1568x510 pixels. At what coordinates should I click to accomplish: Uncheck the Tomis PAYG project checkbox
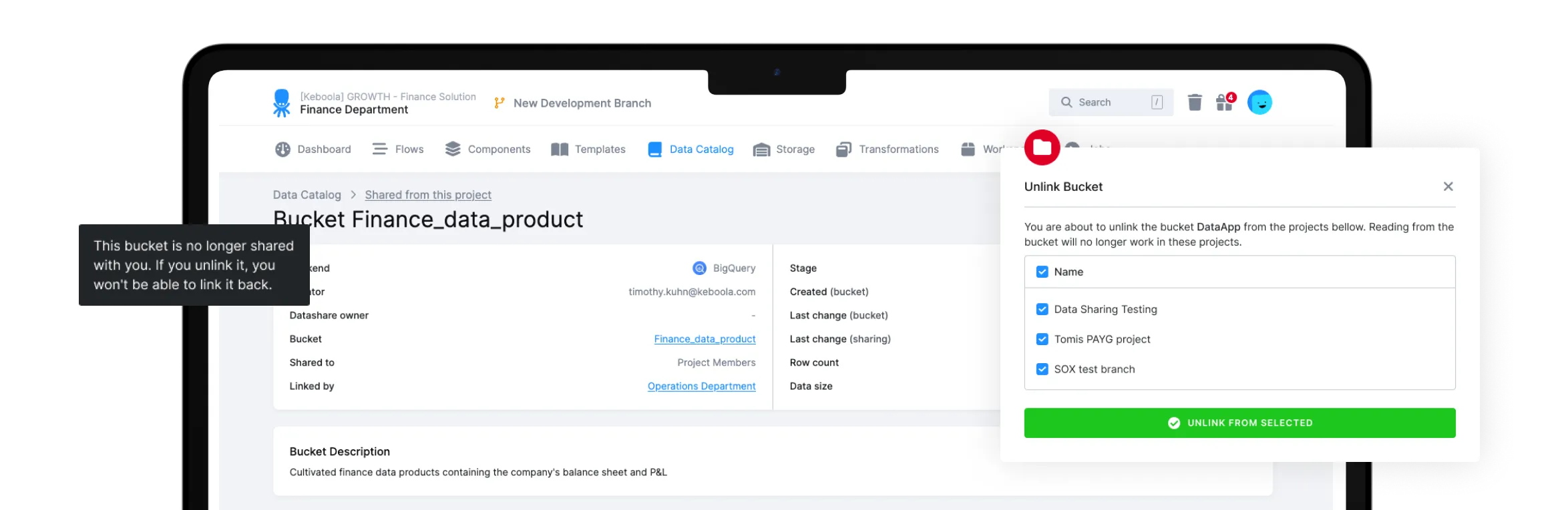tap(1042, 339)
